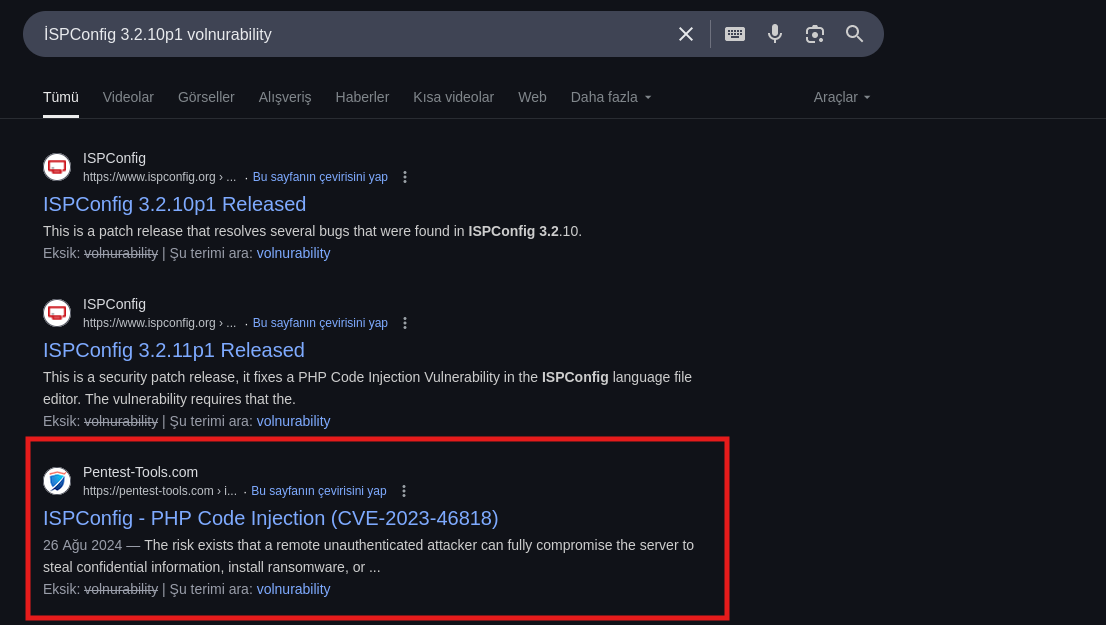This screenshot has width=1106, height=625.
Task: Open ISPConfig 3.2.10p1 Released link
Action: tap(174, 204)
